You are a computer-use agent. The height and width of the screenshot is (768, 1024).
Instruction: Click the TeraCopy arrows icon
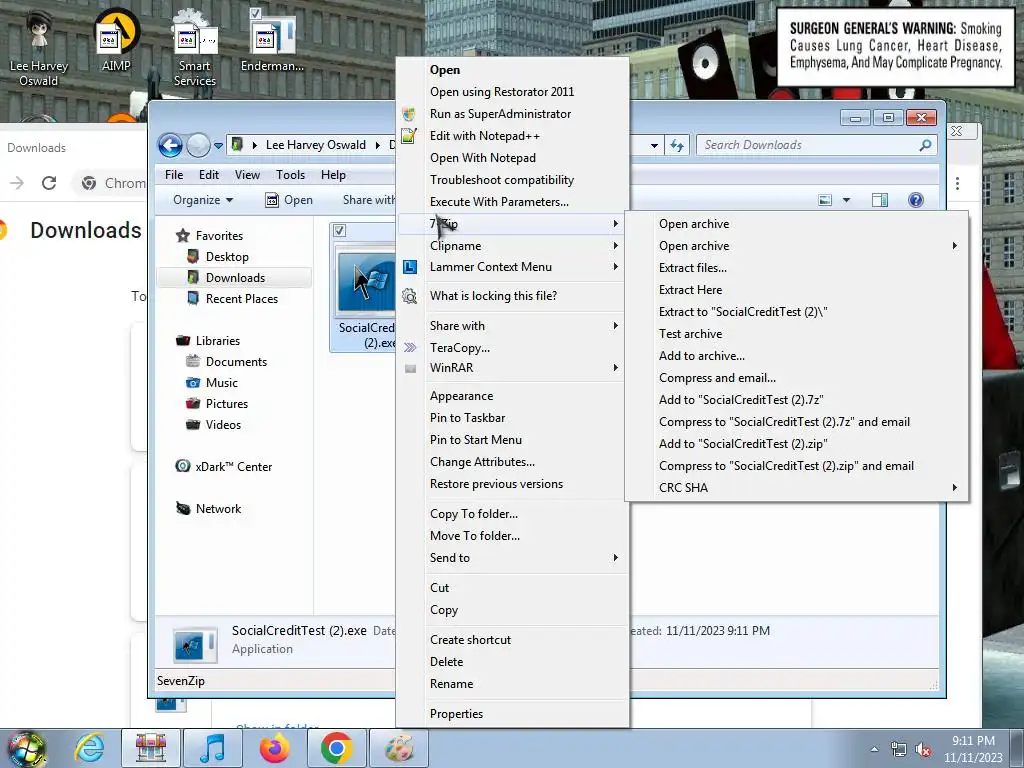[x=409, y=347]
